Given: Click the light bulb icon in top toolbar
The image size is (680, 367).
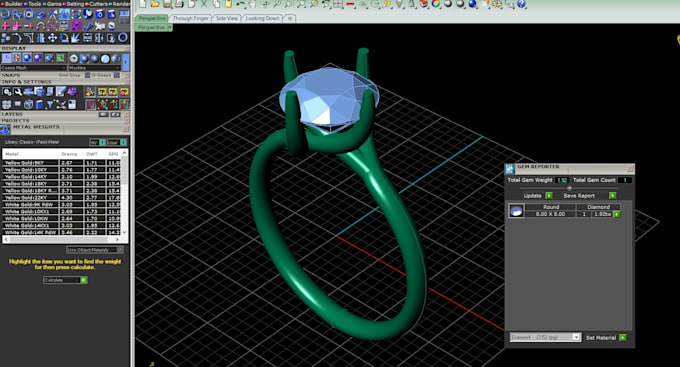Looking at the screenshot, I should (x=399, y=4).
